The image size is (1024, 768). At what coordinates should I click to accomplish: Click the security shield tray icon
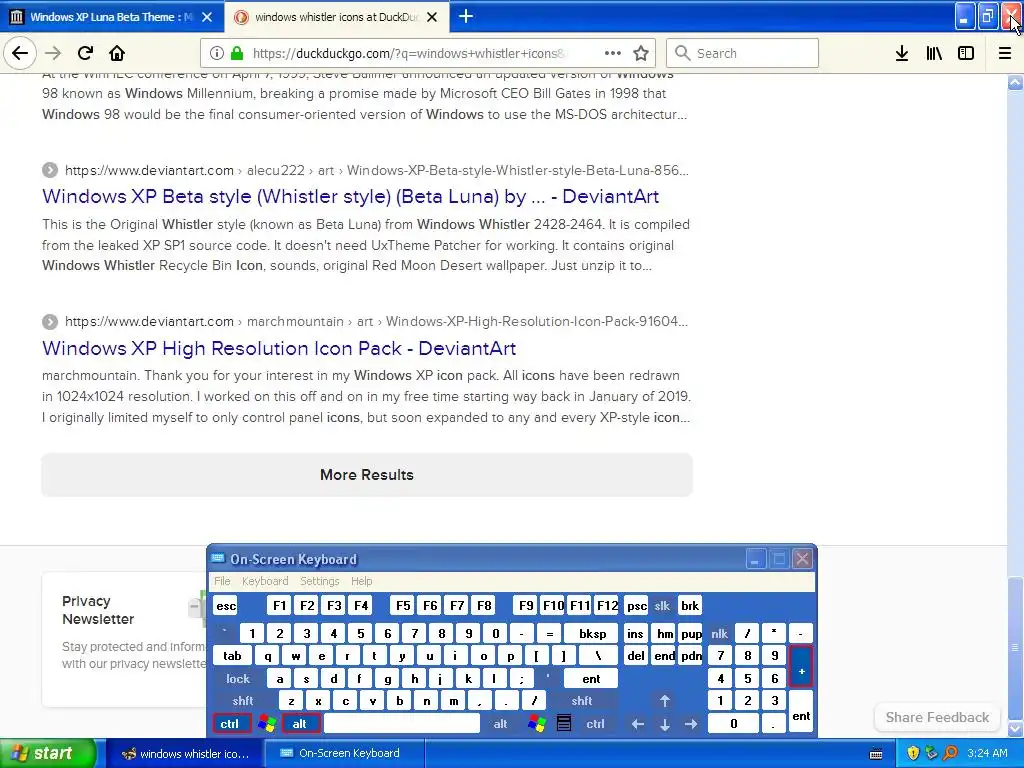[x=913, y=753]
